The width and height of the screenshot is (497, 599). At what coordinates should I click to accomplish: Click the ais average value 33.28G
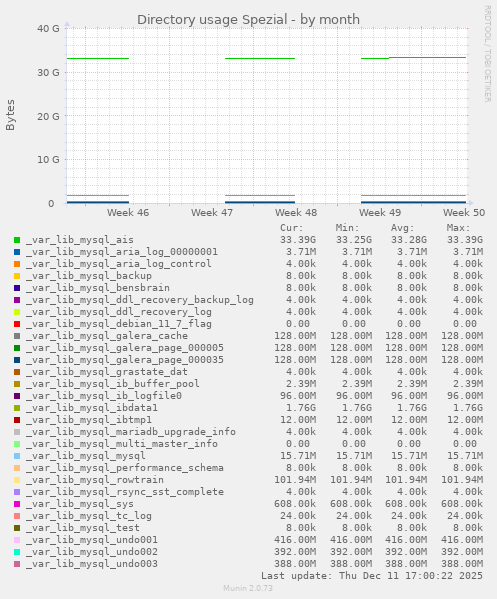coord(409,240)
